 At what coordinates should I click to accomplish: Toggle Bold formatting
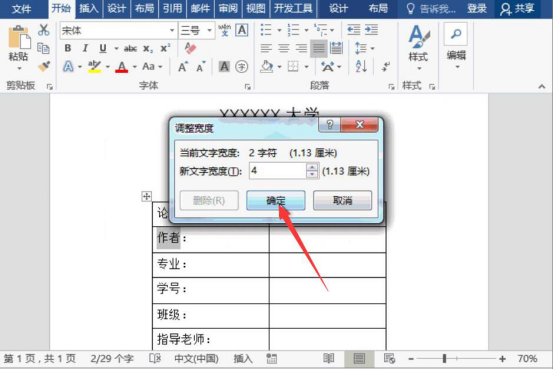tap(68, 48)
